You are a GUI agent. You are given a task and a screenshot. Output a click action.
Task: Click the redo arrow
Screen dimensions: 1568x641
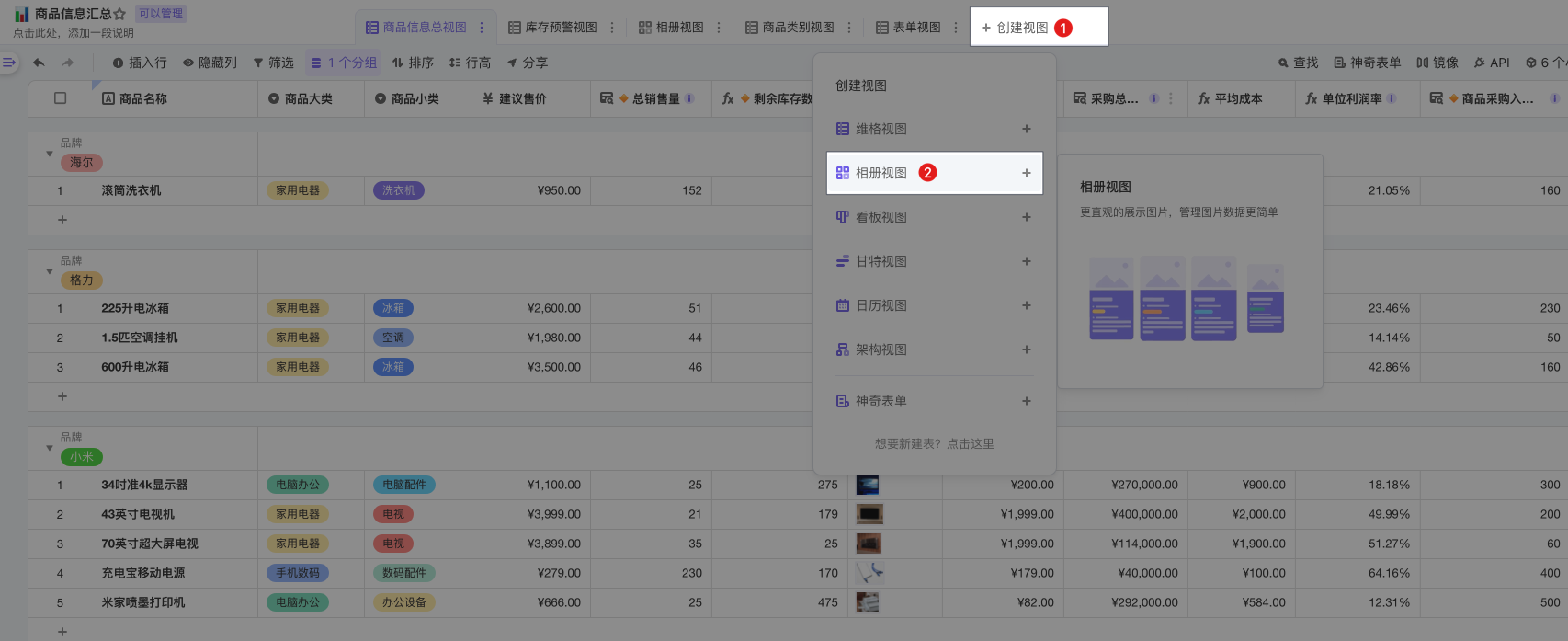pyautogui.click(x=67, y=63)
